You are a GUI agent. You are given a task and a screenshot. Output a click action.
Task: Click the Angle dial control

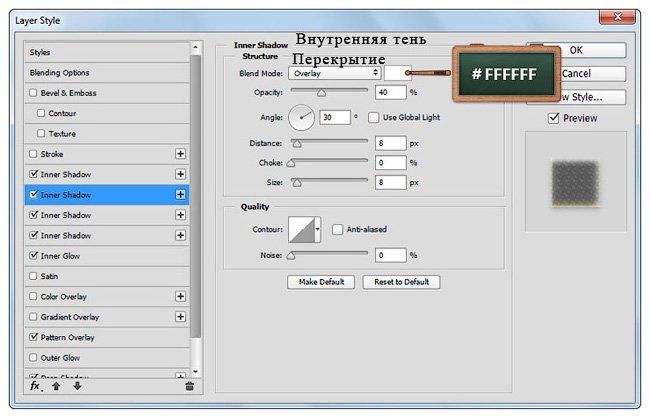point(302,118)
